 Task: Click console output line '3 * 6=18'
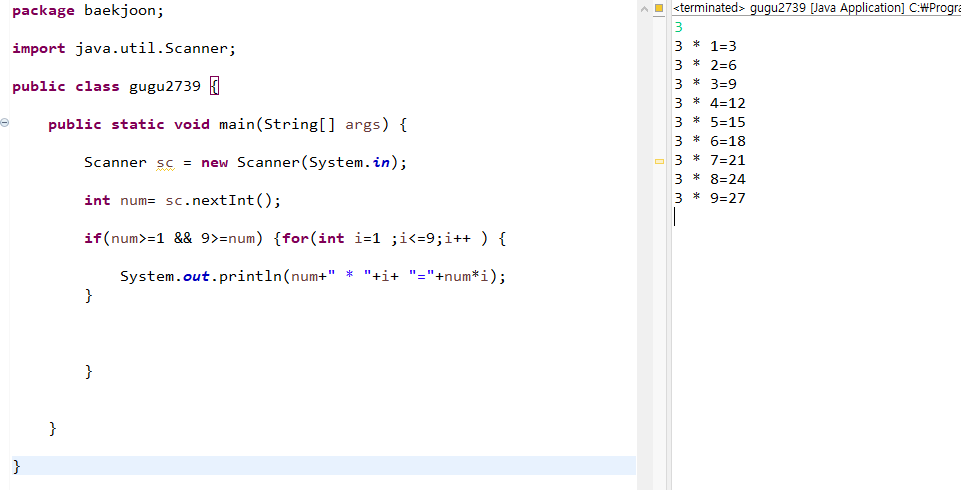click(x=710, y=141)
